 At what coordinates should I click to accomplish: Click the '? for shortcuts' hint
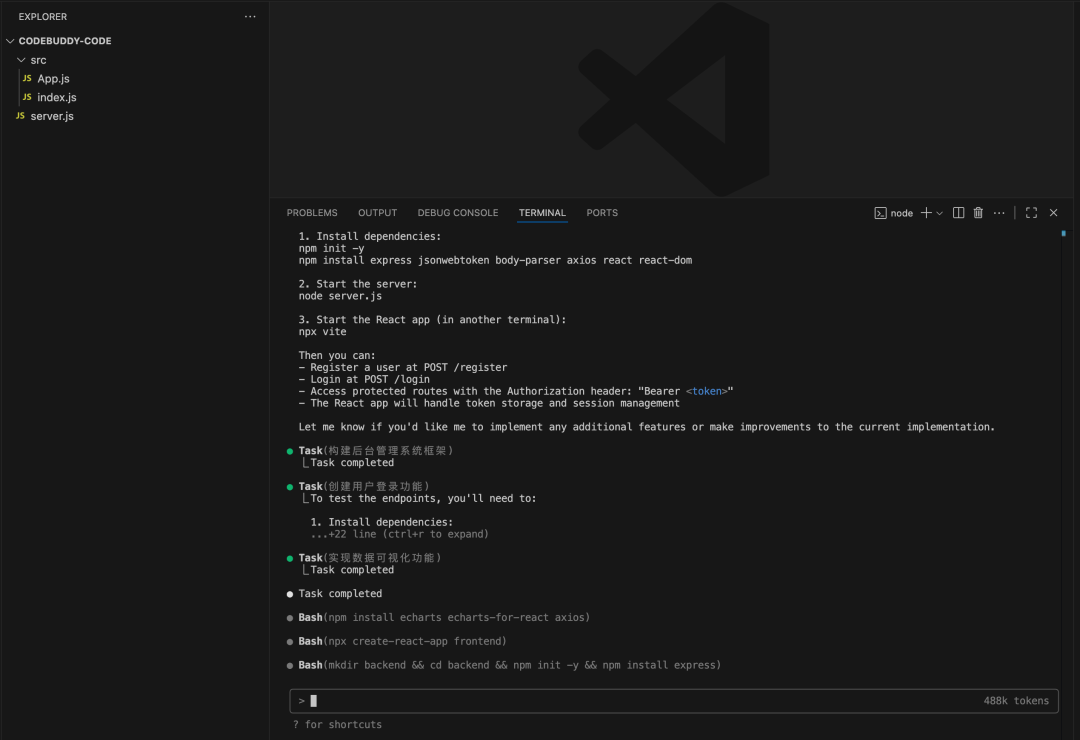337,725
